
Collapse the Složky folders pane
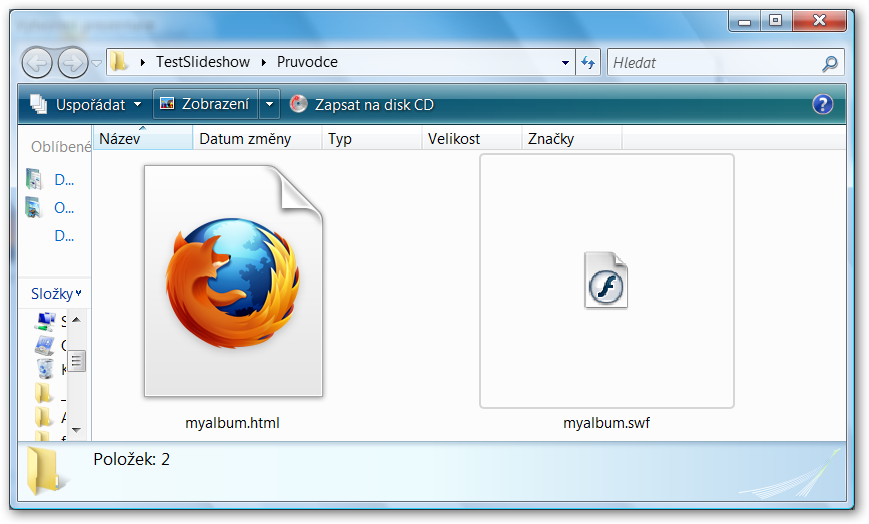pos(56,293)
